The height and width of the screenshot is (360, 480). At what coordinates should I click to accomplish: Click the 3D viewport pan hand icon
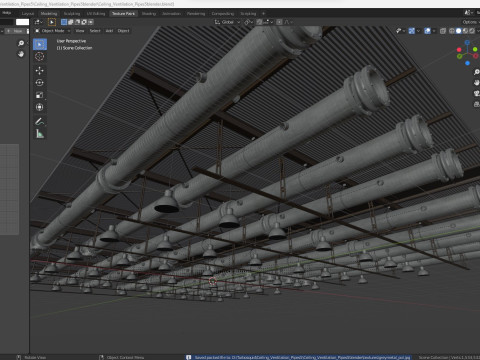pyautogui.click(x=477, y=82)
